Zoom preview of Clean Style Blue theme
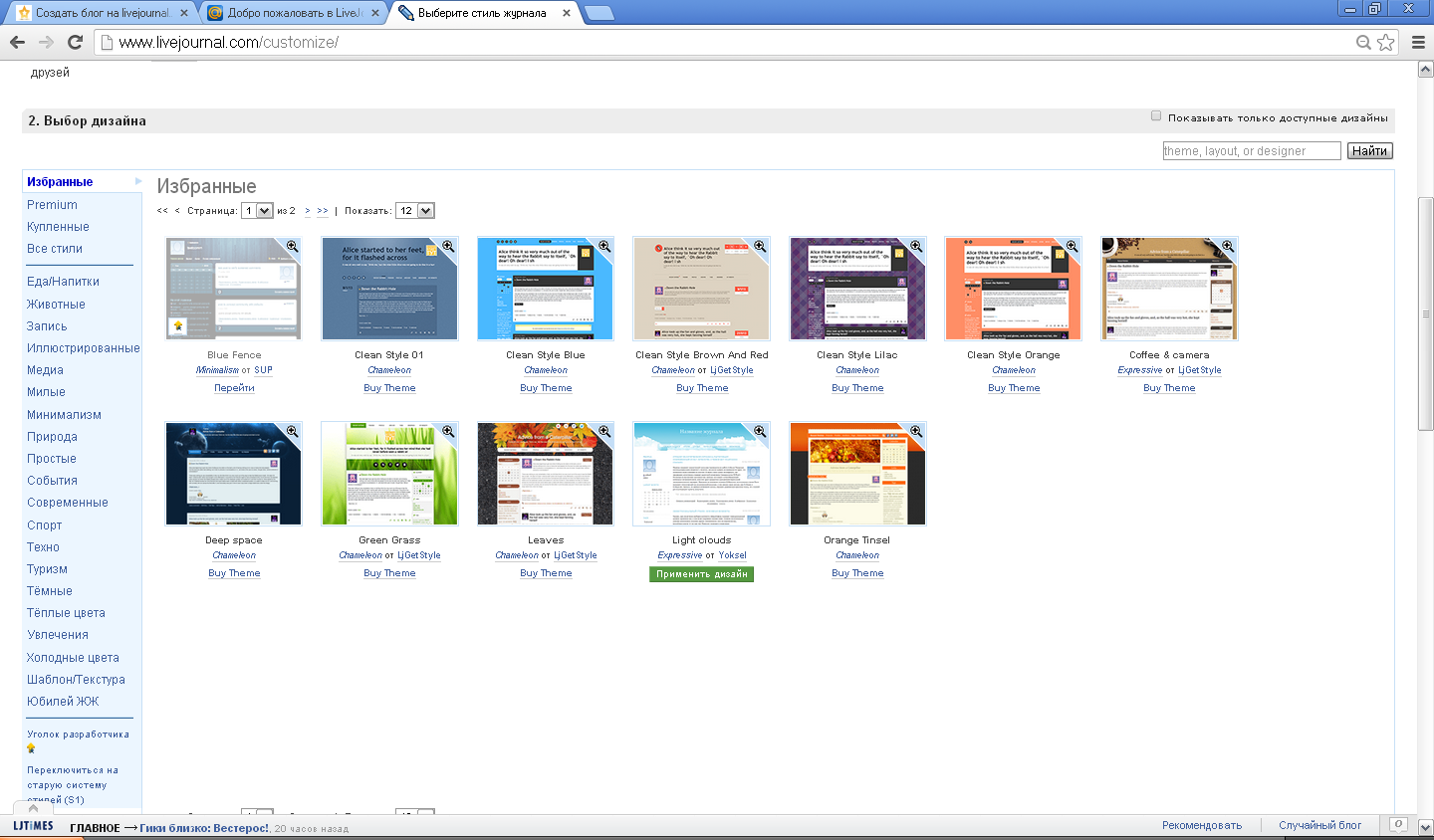Screen dimensions: 1434x840 [x=604, y=246]
